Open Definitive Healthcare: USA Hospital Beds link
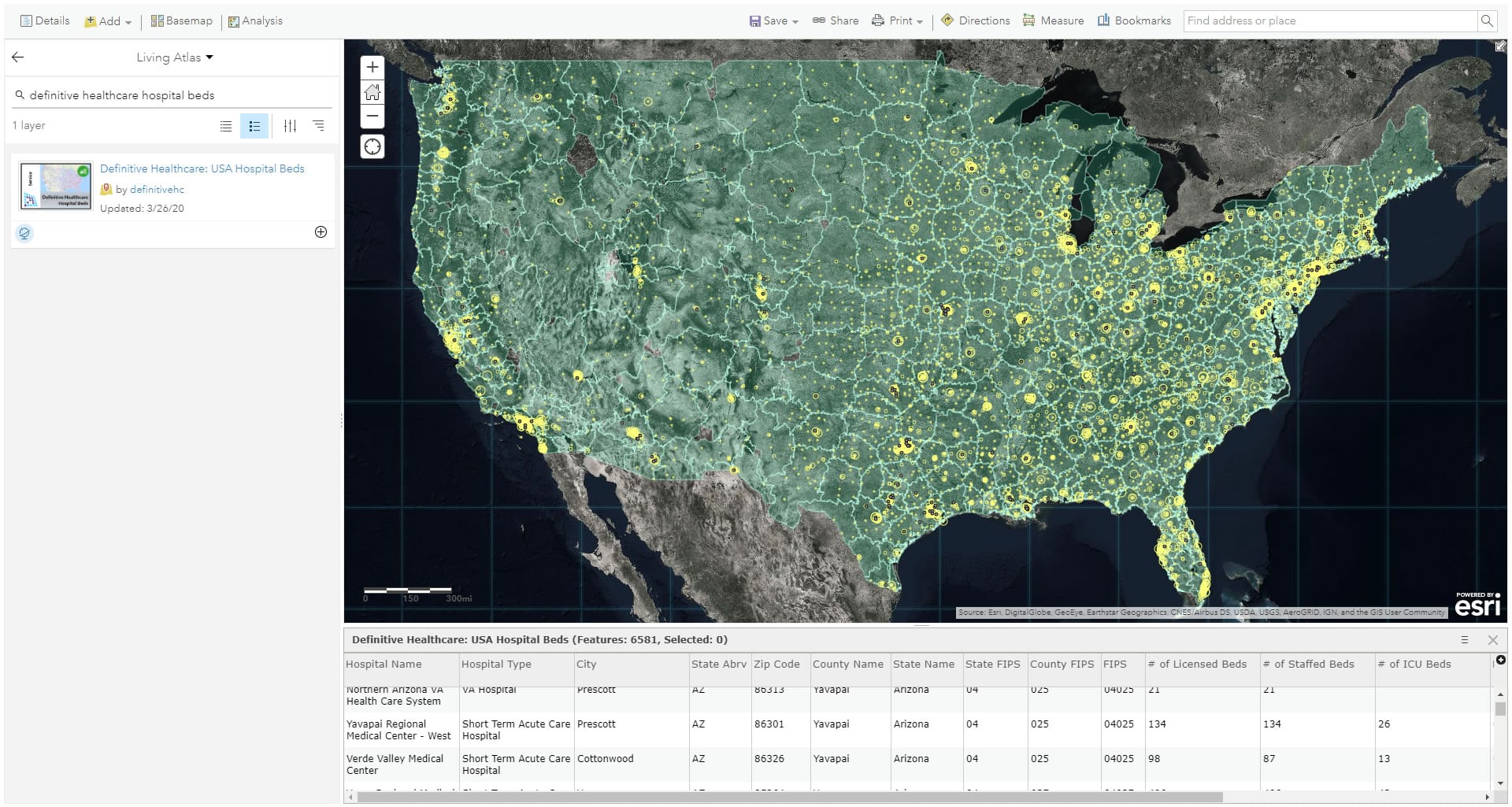The width and height of the screenshot is (1512, 807). pyautogui.click(x=202, y=168)
